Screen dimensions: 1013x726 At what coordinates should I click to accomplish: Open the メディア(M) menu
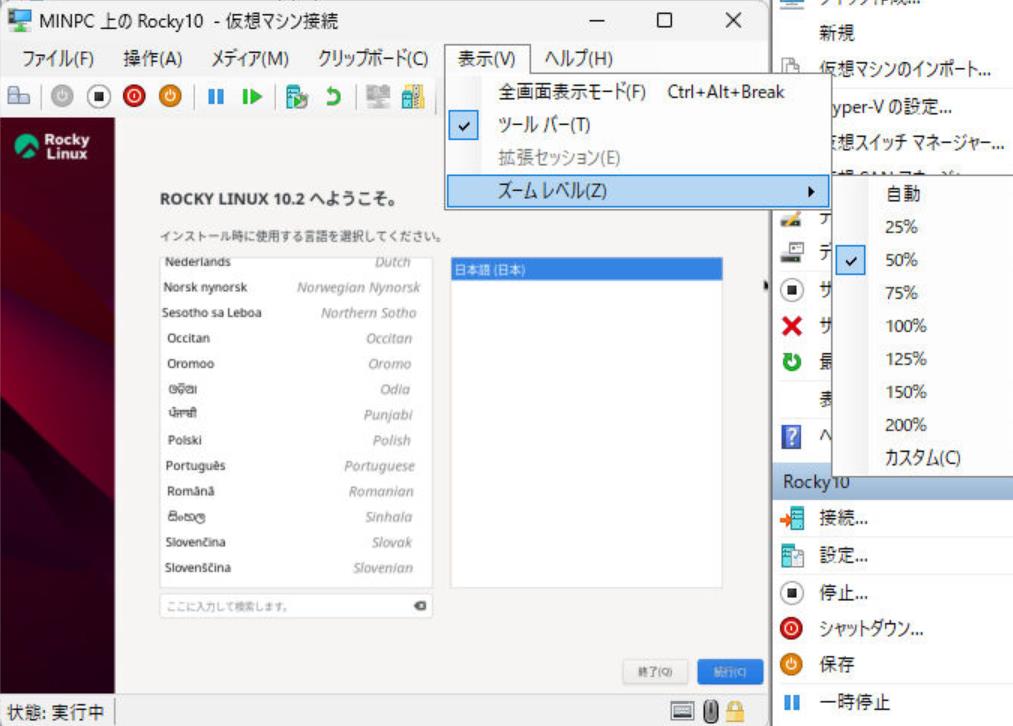250,59
